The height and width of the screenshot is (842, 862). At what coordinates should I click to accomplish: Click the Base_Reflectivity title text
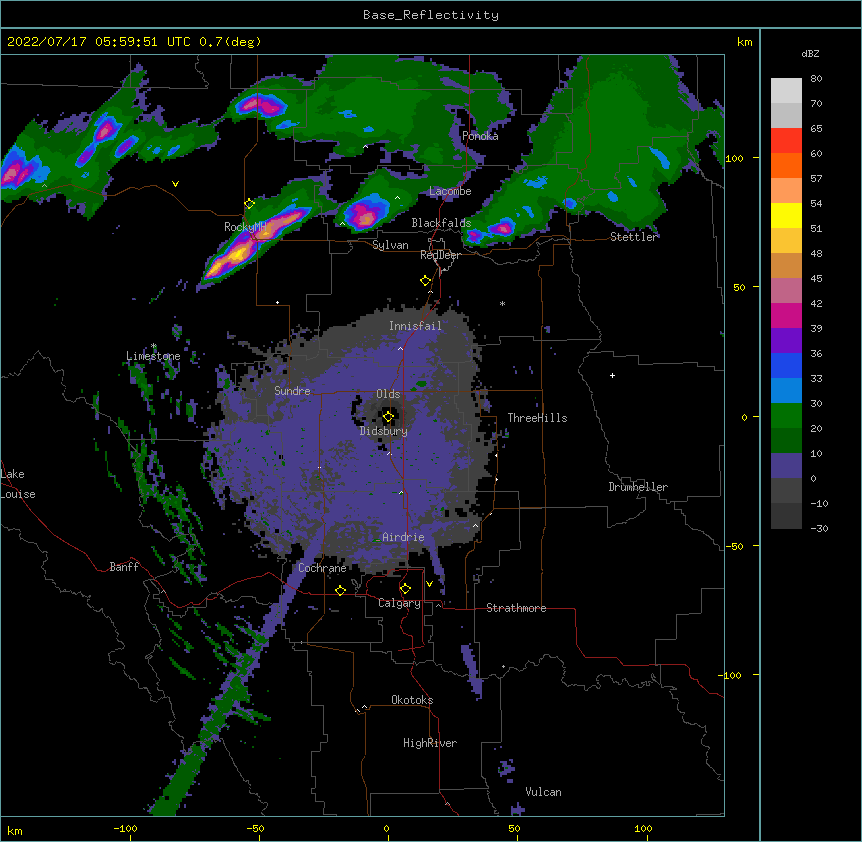pyautogui.click(x=431, y=15)
